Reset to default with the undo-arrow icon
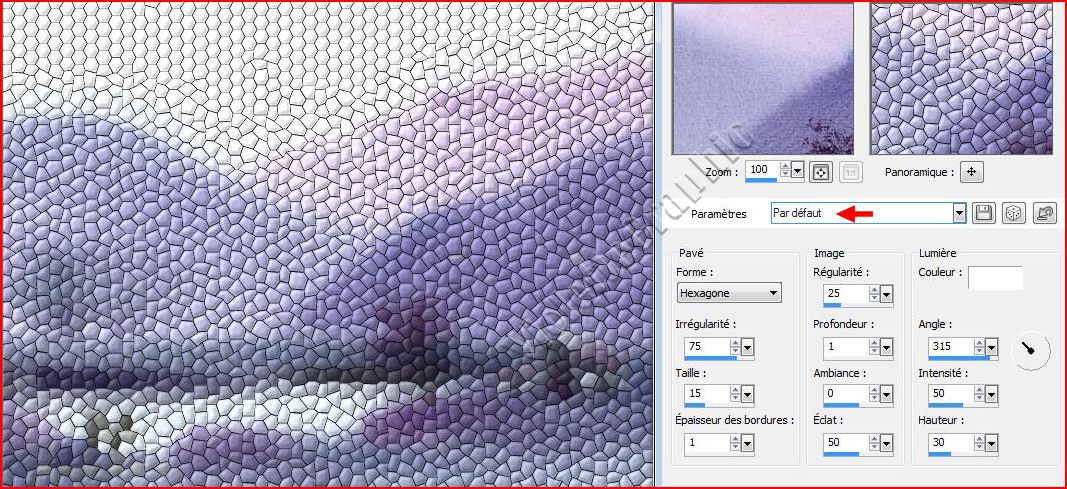 (x=1044, y=213)
